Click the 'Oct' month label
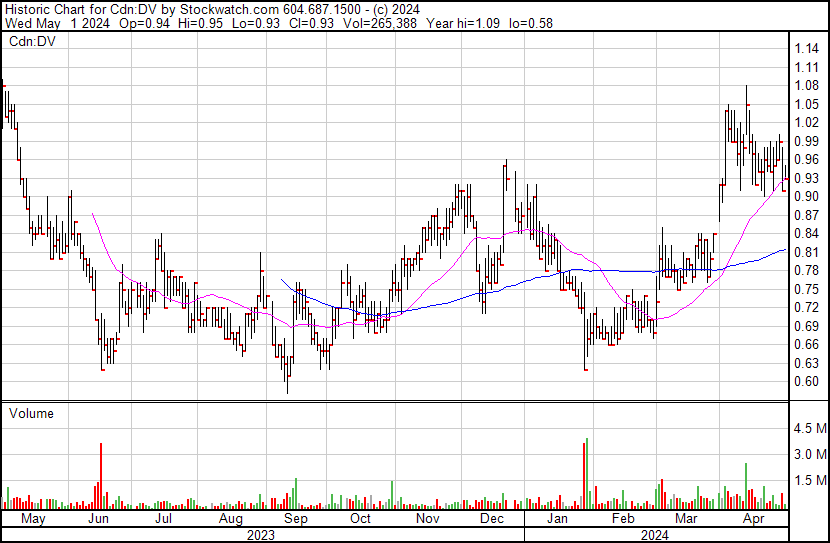This screenshot has height=543, width=830. (360, 519)
